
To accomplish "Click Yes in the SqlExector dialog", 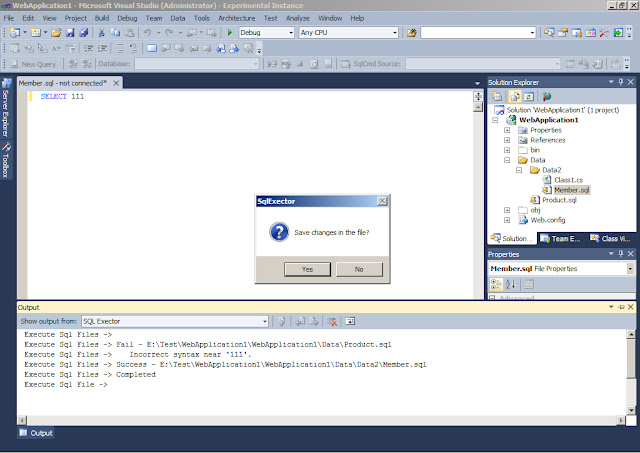I will point(307,269).
